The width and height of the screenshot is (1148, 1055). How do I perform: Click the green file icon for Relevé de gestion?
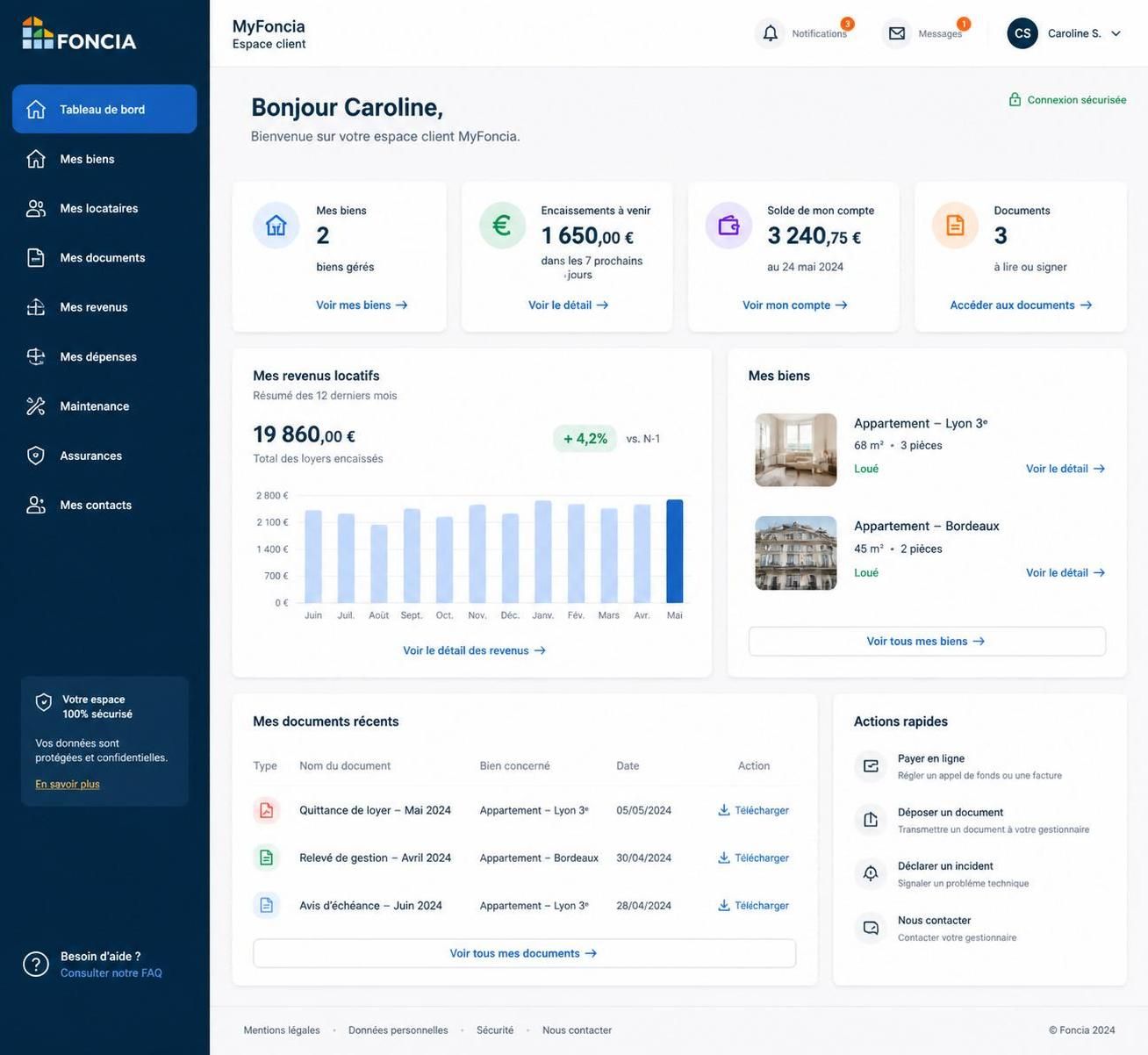[267, 858]
